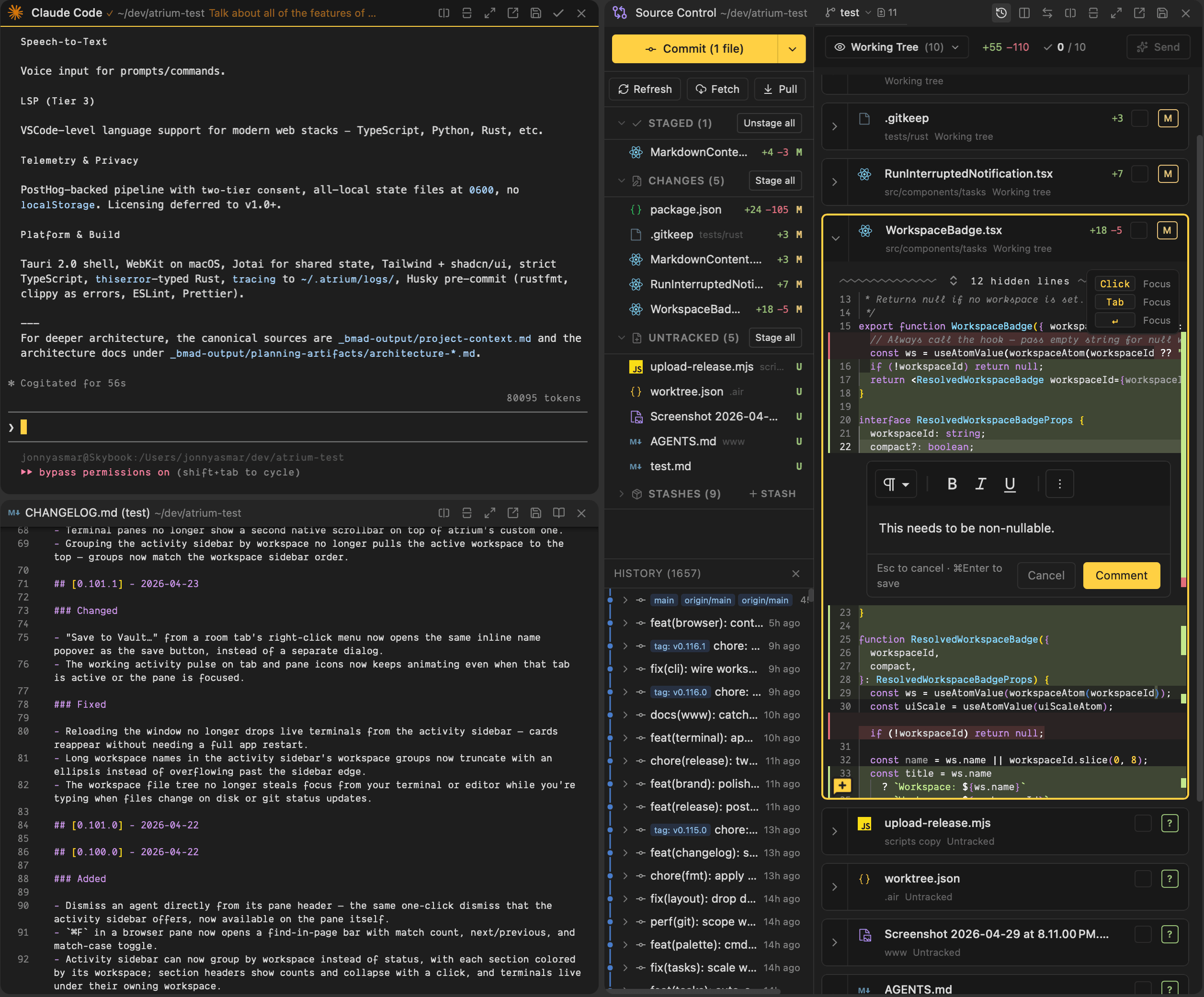Expand 12 hidden lines in diff
The width and height of the screenshot is (1204, 997).
[954, 281]
